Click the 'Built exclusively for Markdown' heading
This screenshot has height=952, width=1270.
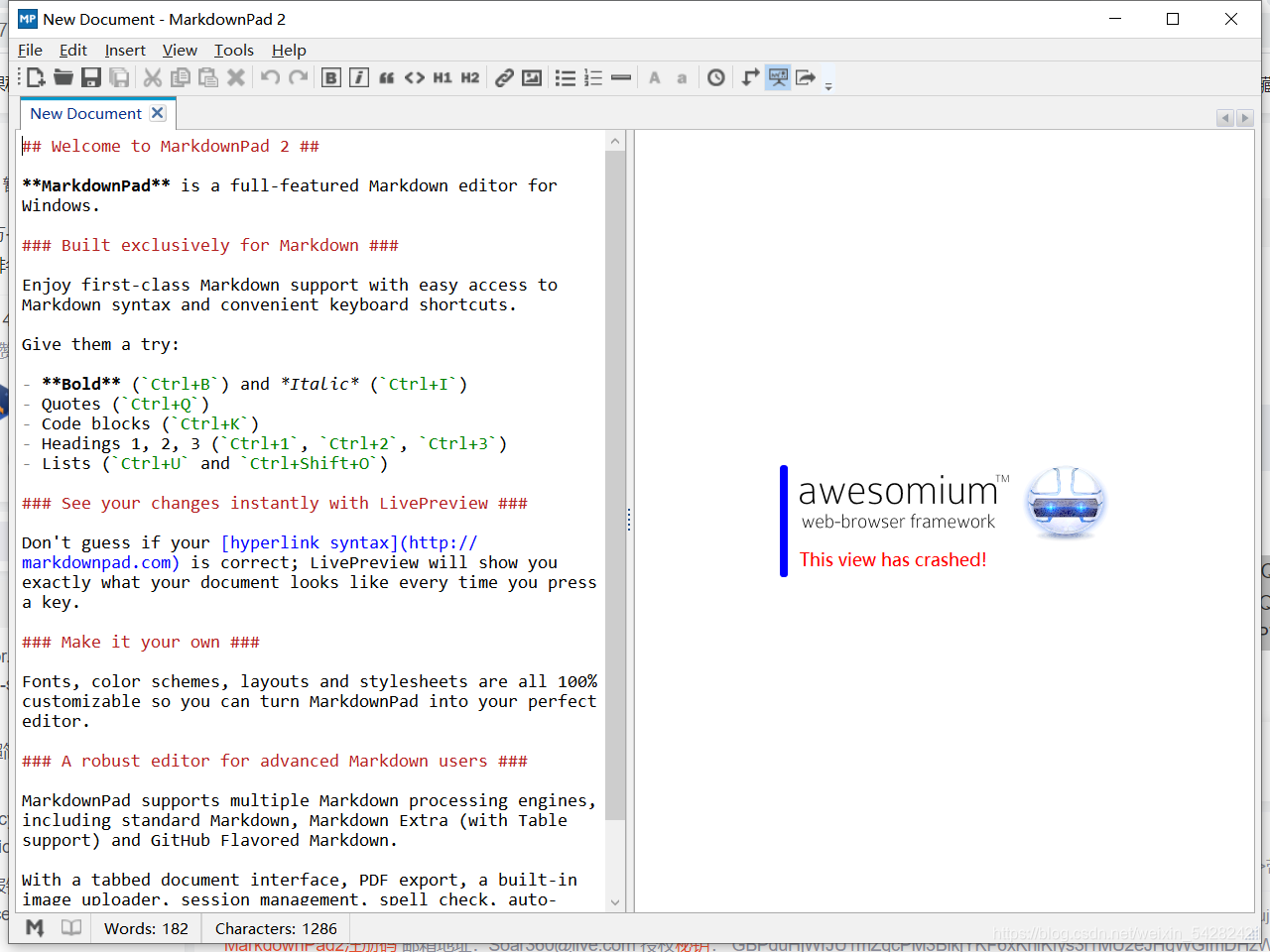[210, 245]
